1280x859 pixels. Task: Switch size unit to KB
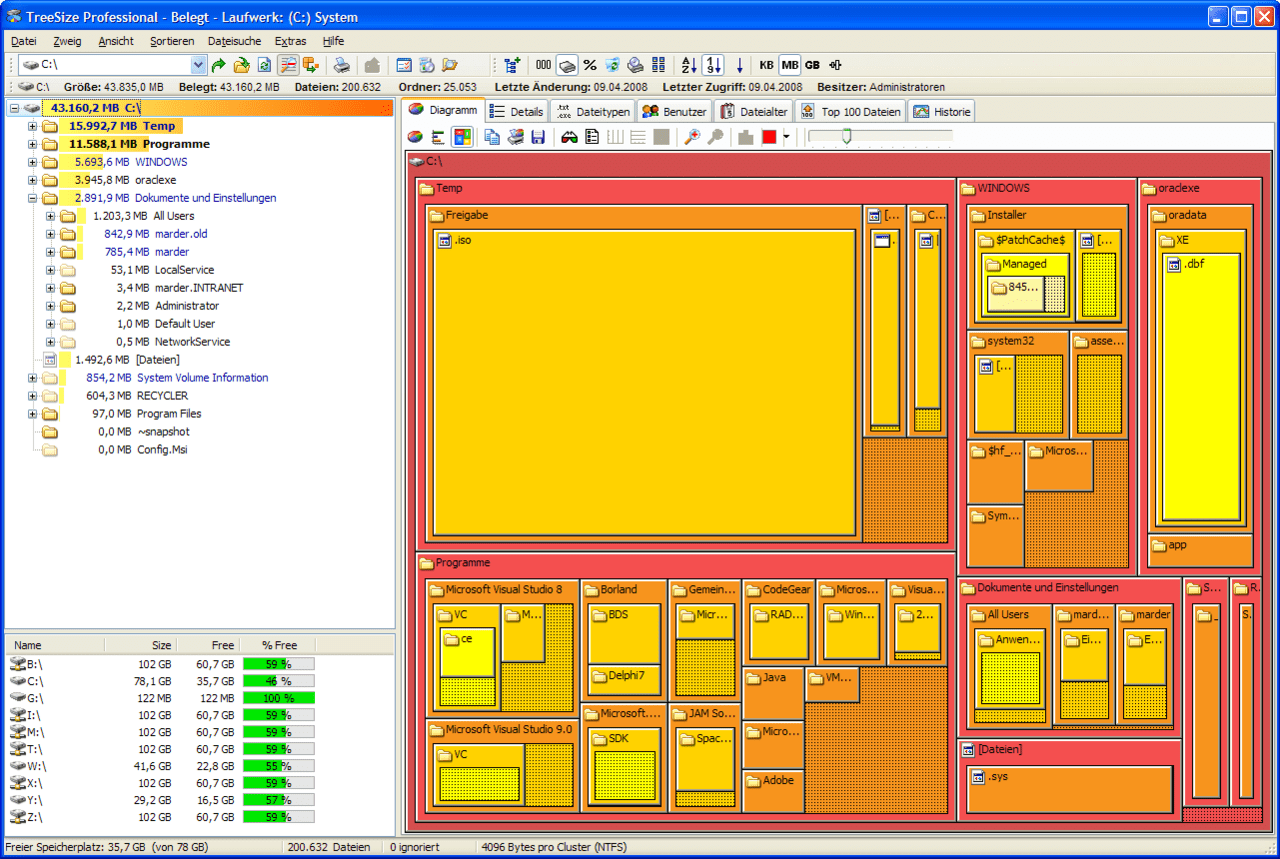tap(767, 65)
